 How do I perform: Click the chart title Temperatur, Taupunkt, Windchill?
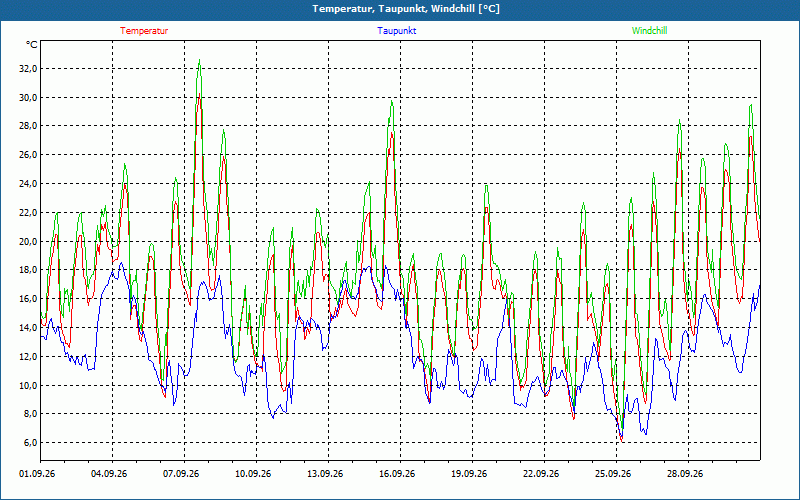[406, 9]
